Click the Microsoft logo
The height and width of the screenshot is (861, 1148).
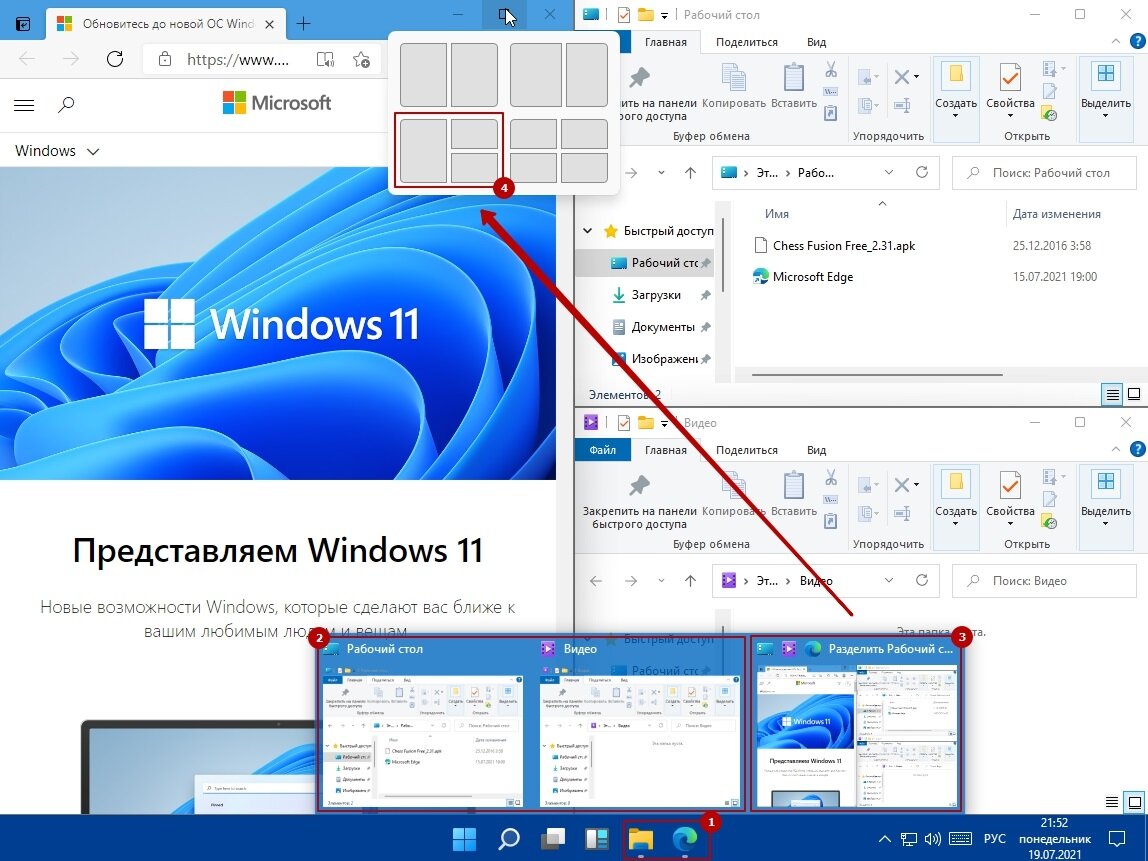tap(277, 102)
